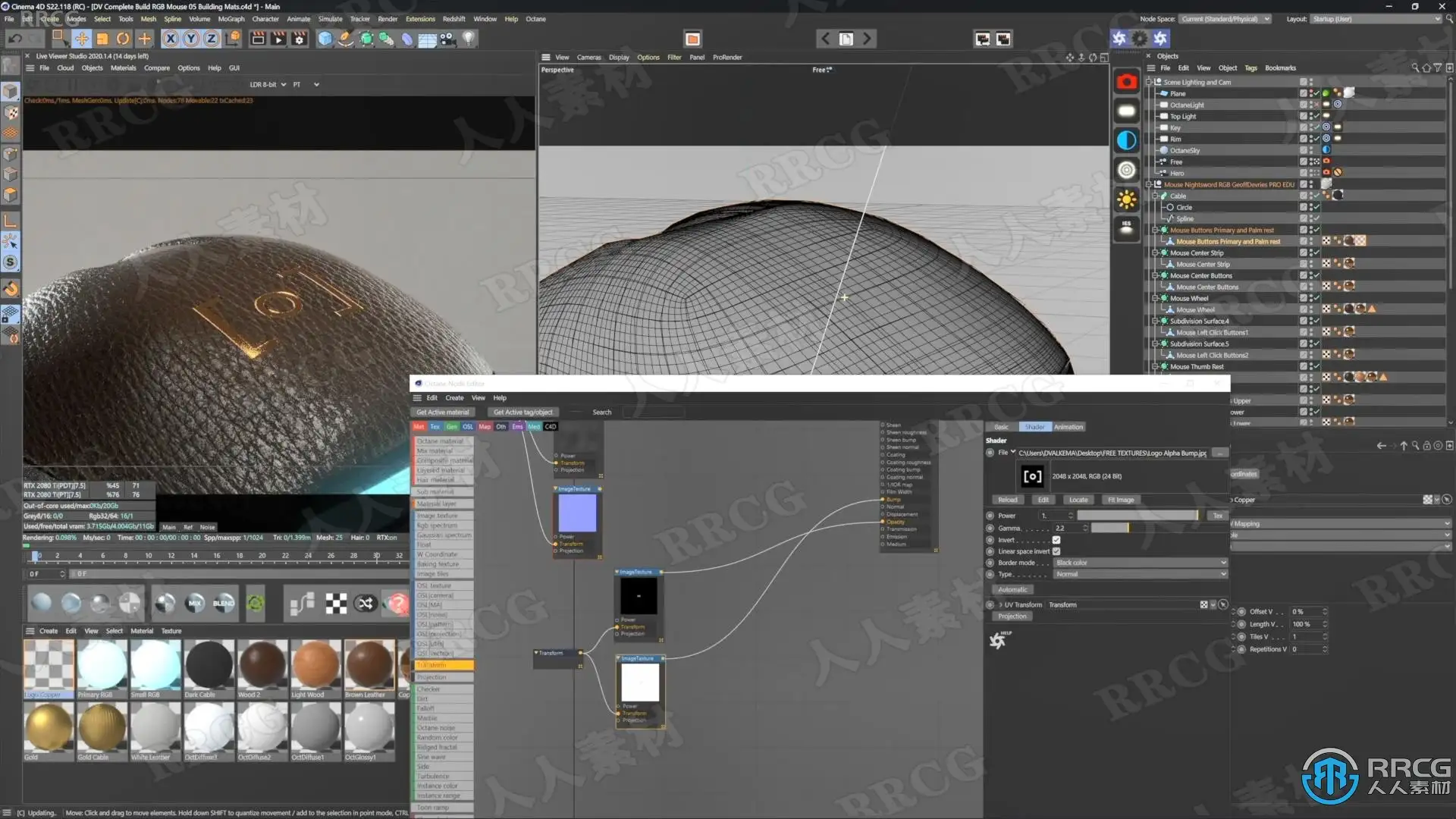Click the Octane help logo icon

pyautogui.click(x=998, y=641)
